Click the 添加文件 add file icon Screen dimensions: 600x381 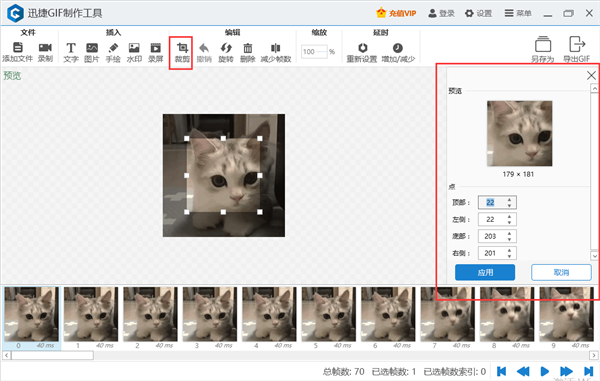18,47
